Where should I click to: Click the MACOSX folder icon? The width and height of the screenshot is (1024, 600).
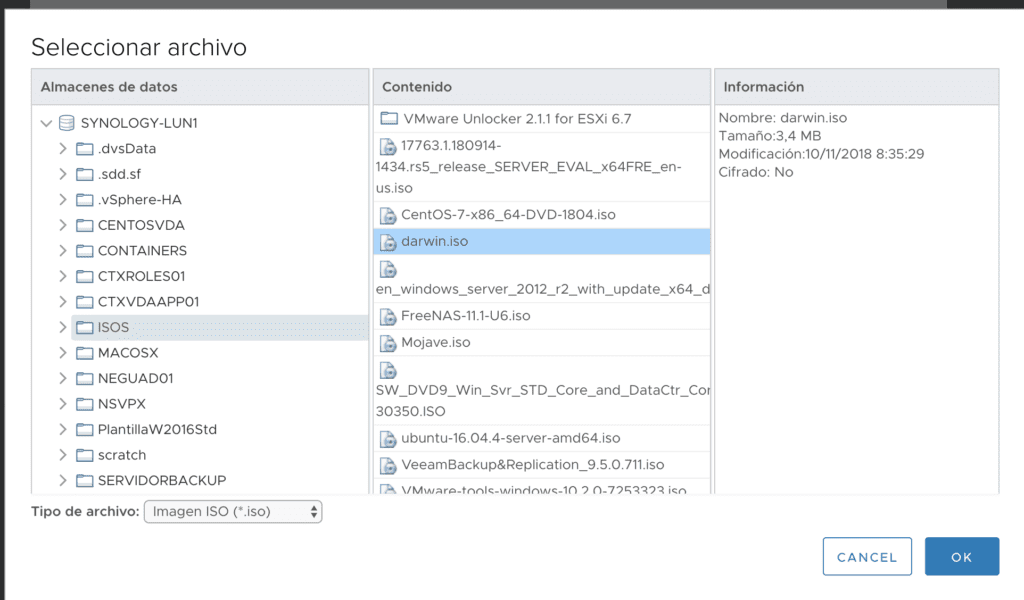coord(86,352)
